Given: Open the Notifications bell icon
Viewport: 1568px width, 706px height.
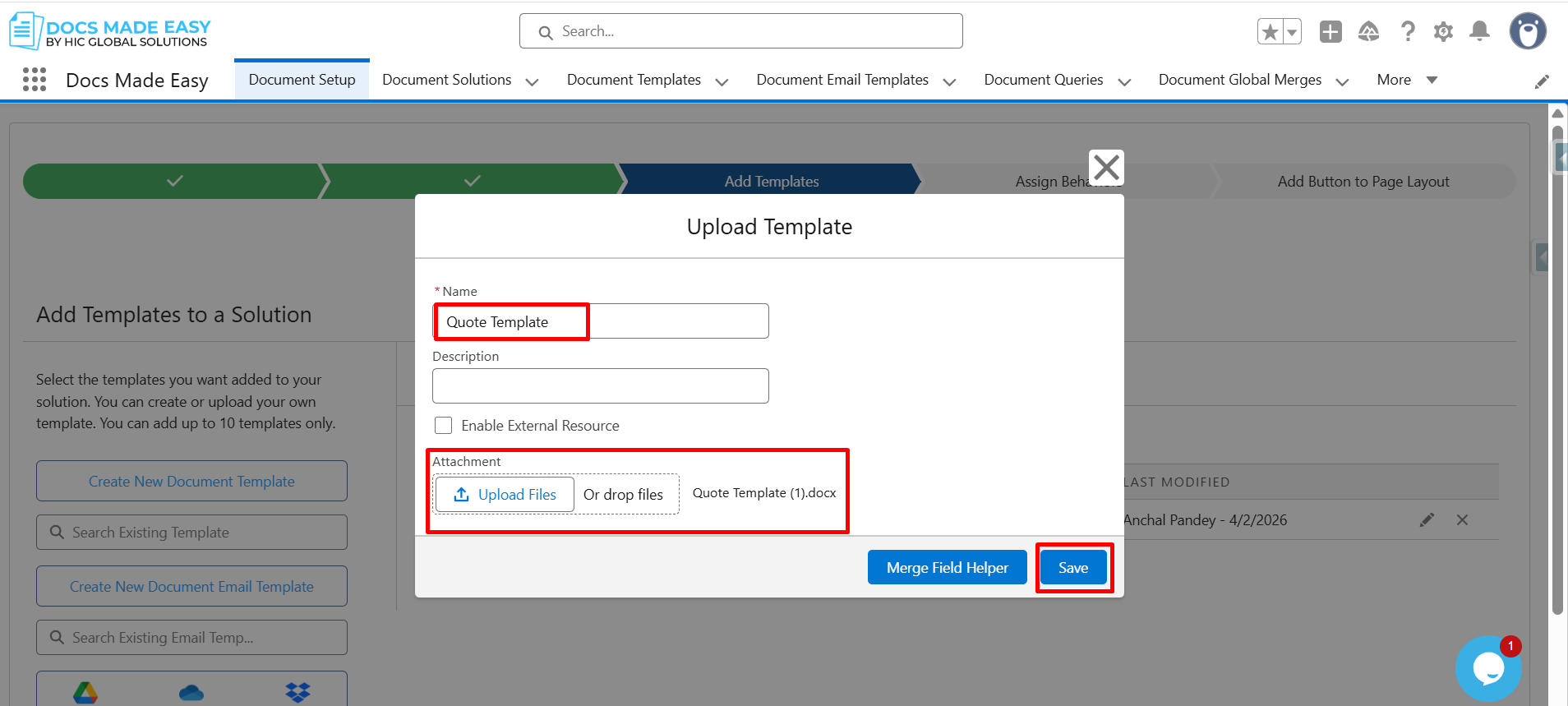Looking at the screenshot, I should tap(1479, 32).
